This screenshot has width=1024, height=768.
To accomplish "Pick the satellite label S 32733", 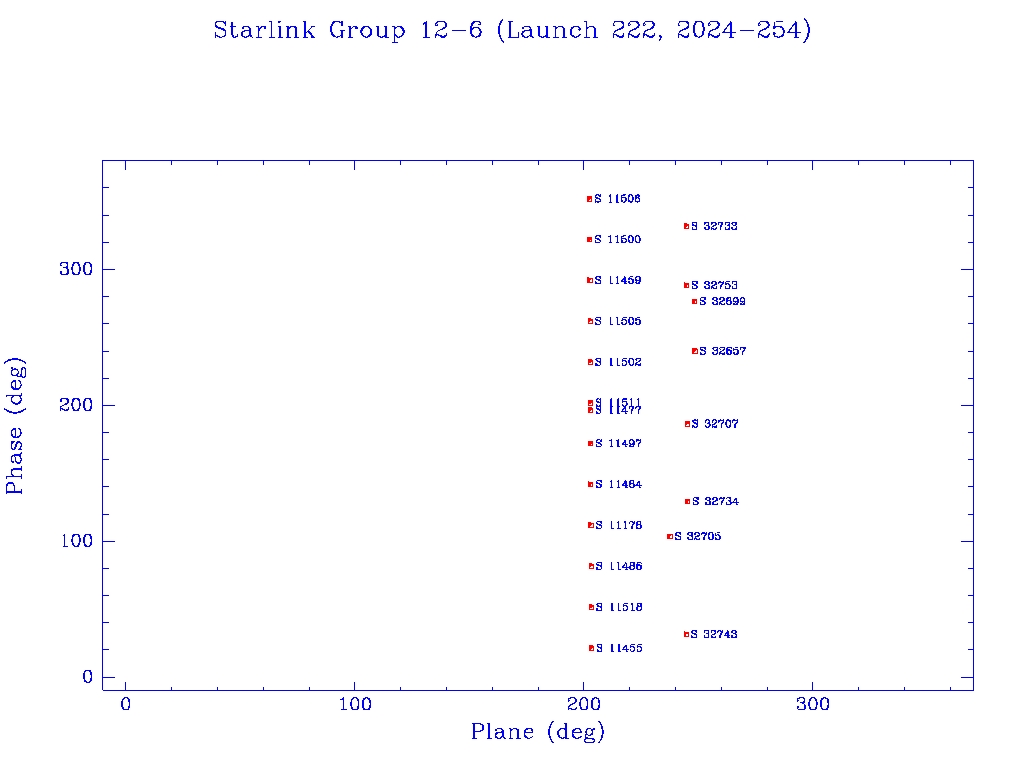I will [x=714, y=227].
